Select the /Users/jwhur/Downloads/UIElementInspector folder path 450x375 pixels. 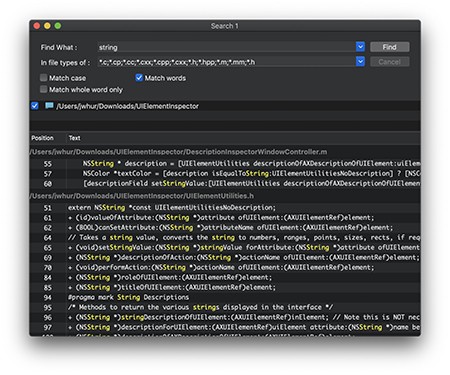pos(127,106)
